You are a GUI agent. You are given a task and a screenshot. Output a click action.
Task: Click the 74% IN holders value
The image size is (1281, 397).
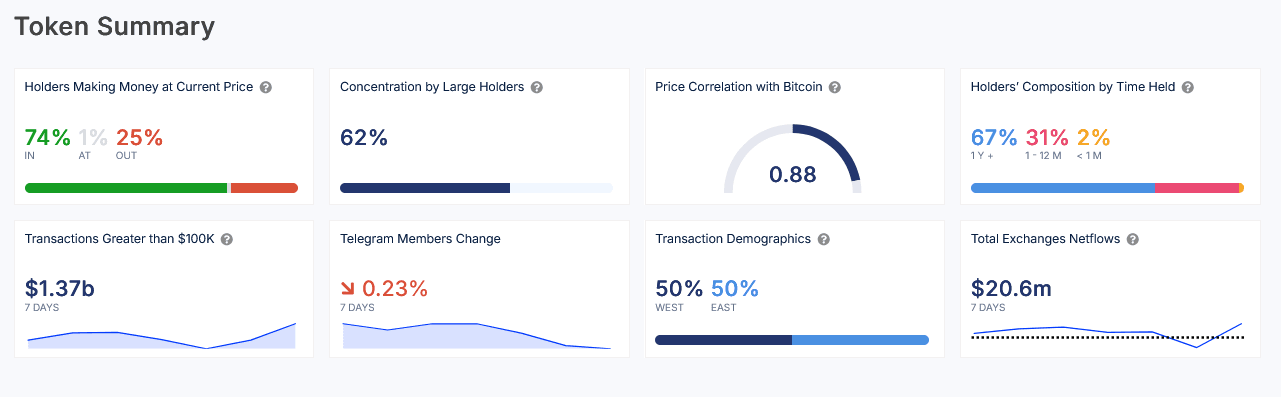tap(47, 137)
